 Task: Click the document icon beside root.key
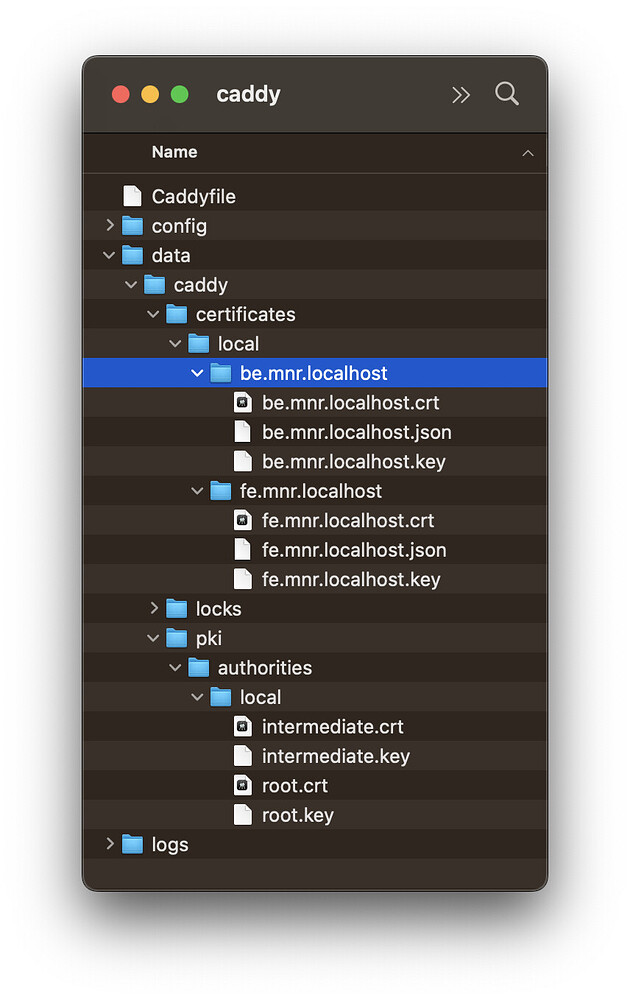[x=242, y=815]
